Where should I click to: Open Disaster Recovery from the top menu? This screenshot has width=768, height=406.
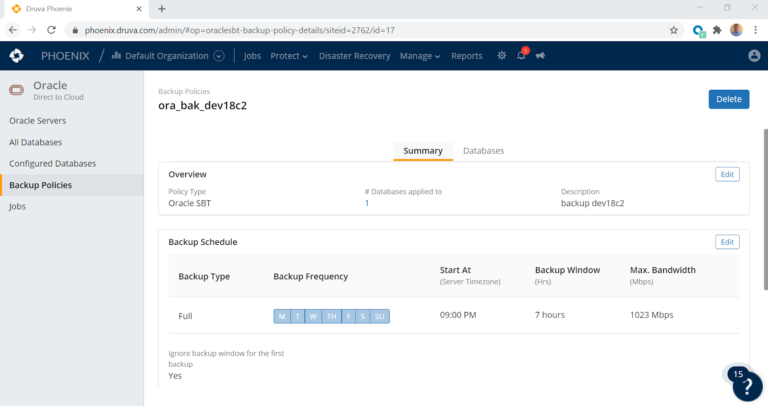pos(354,56)
